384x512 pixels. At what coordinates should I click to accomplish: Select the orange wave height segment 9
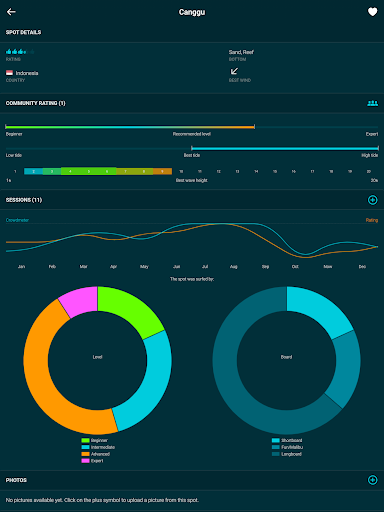tap(162, 171)
